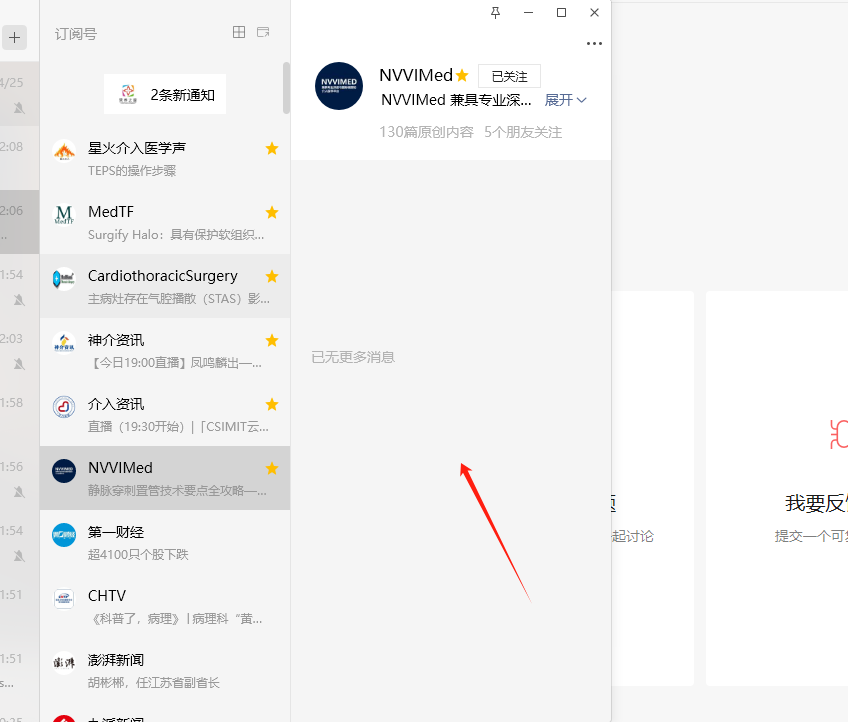The height and width of the screenshot is (722, 848).
Task: Pin the window on top
Action: [x=495, y=12]
